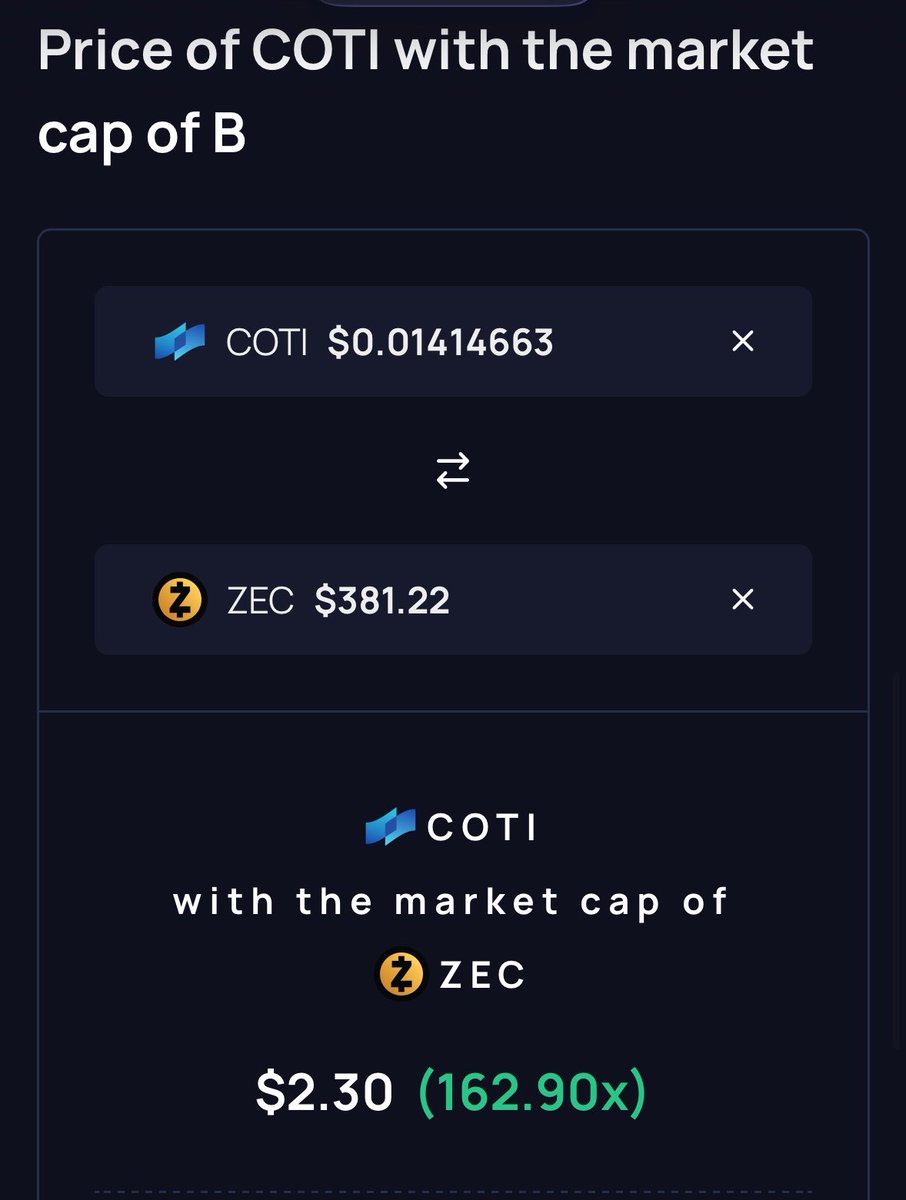Screen dimensions: 906x1200
Task: Select the ZEC ticker label in the second selector
Action: point(259,600)
